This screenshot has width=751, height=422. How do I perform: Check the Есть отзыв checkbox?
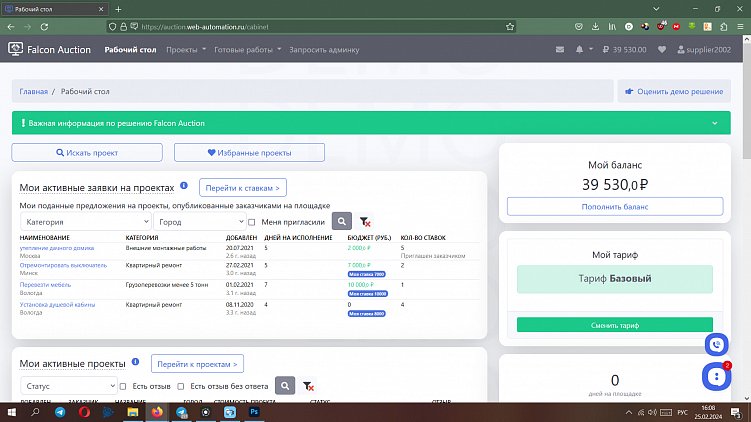coord(123,386)
